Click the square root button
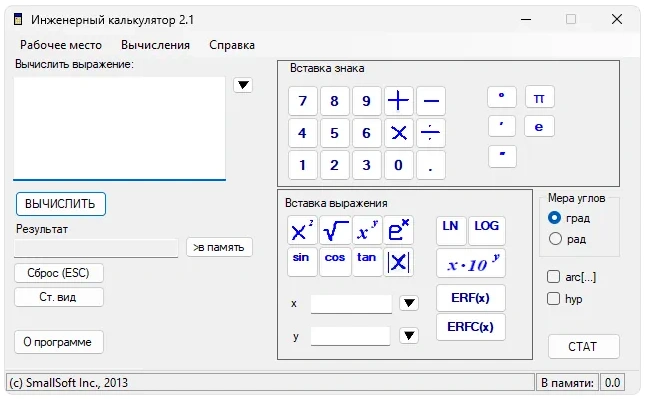Viewport: 646px width, 399px height. pos(335,230)
